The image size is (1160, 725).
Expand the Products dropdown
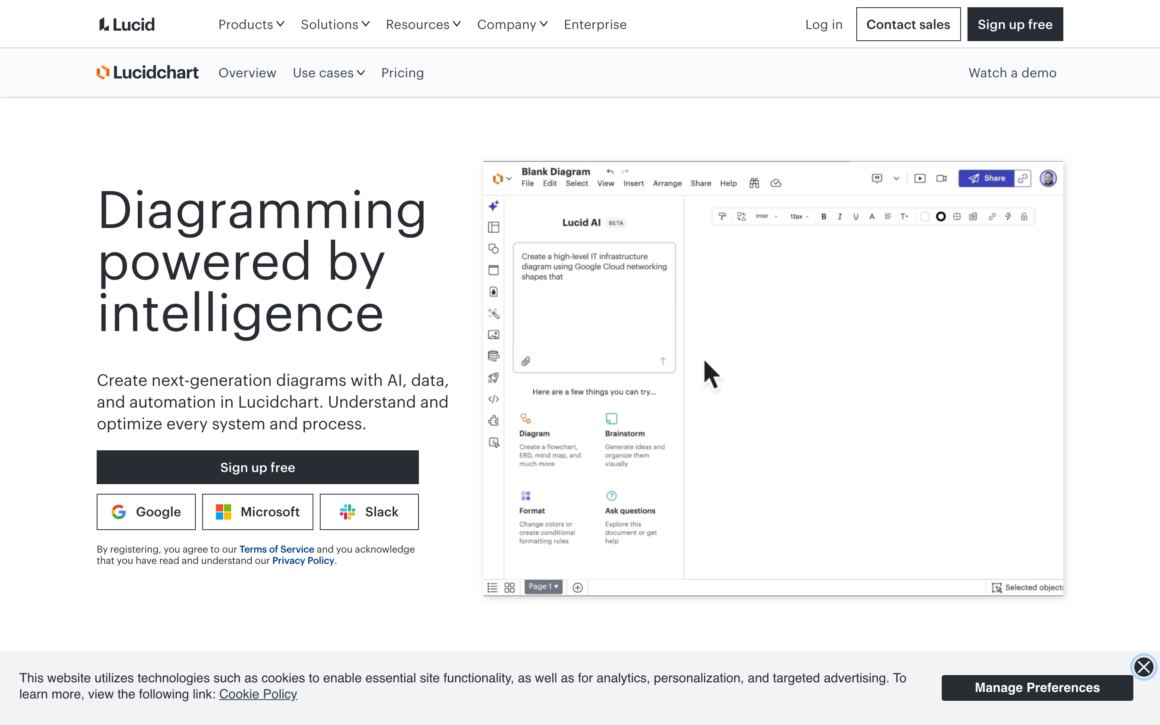tap(251, 24)
